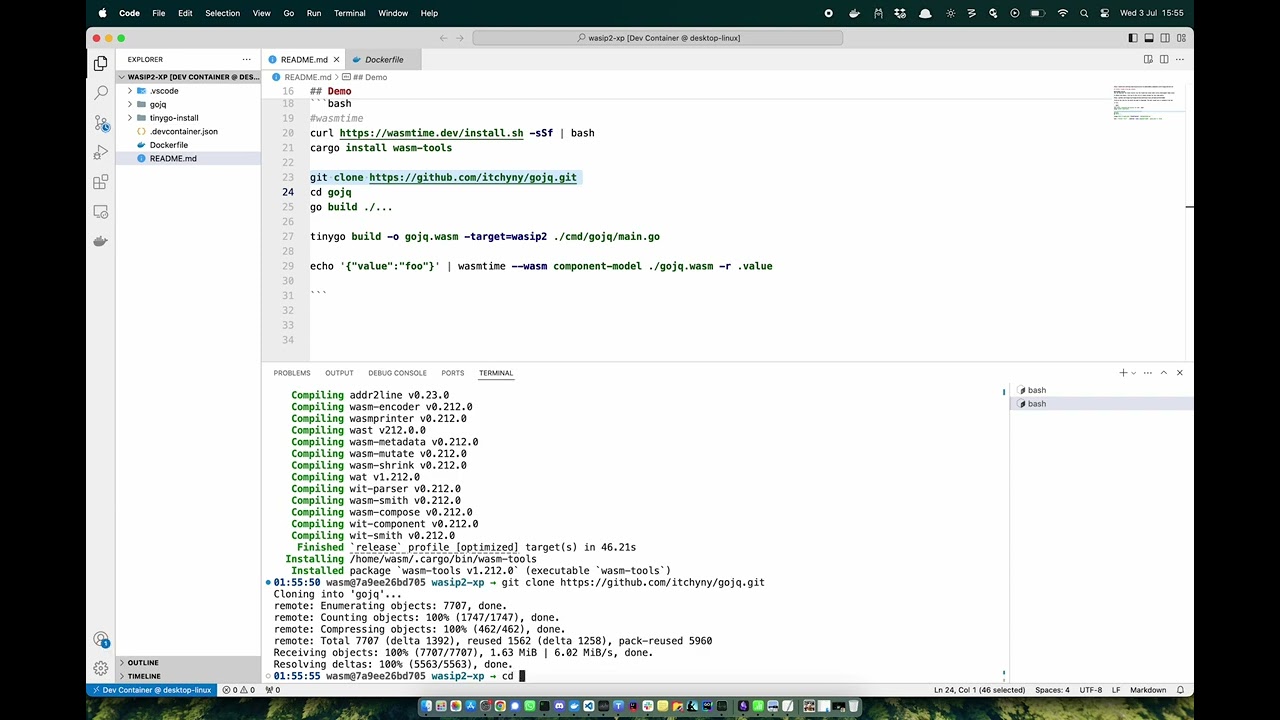The image size is (1280, 720).
Task: Switch to the Problems panel tab
Action: [x=292, y=373]
